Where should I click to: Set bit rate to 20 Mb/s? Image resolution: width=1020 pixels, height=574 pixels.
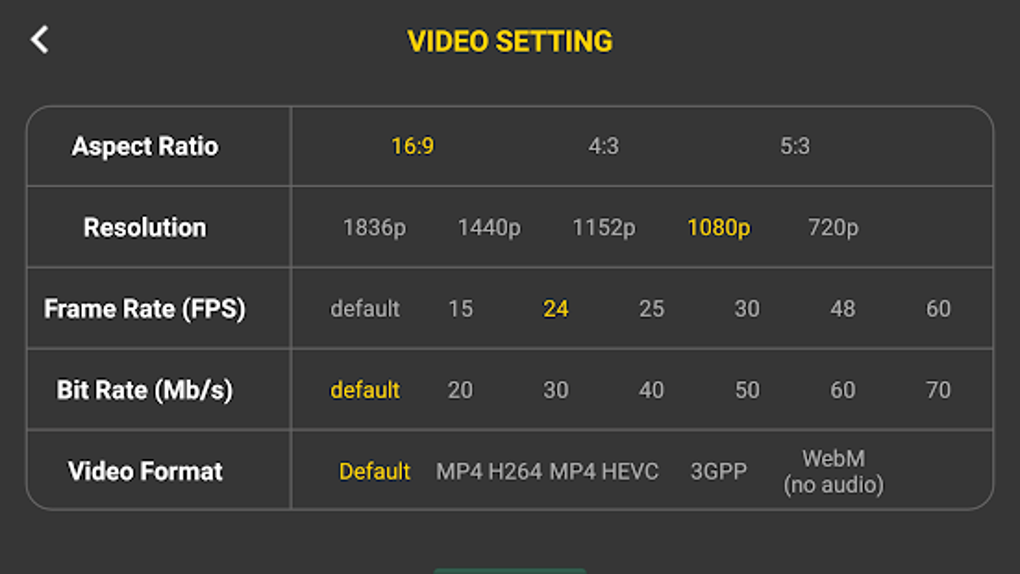pos(461,390)
